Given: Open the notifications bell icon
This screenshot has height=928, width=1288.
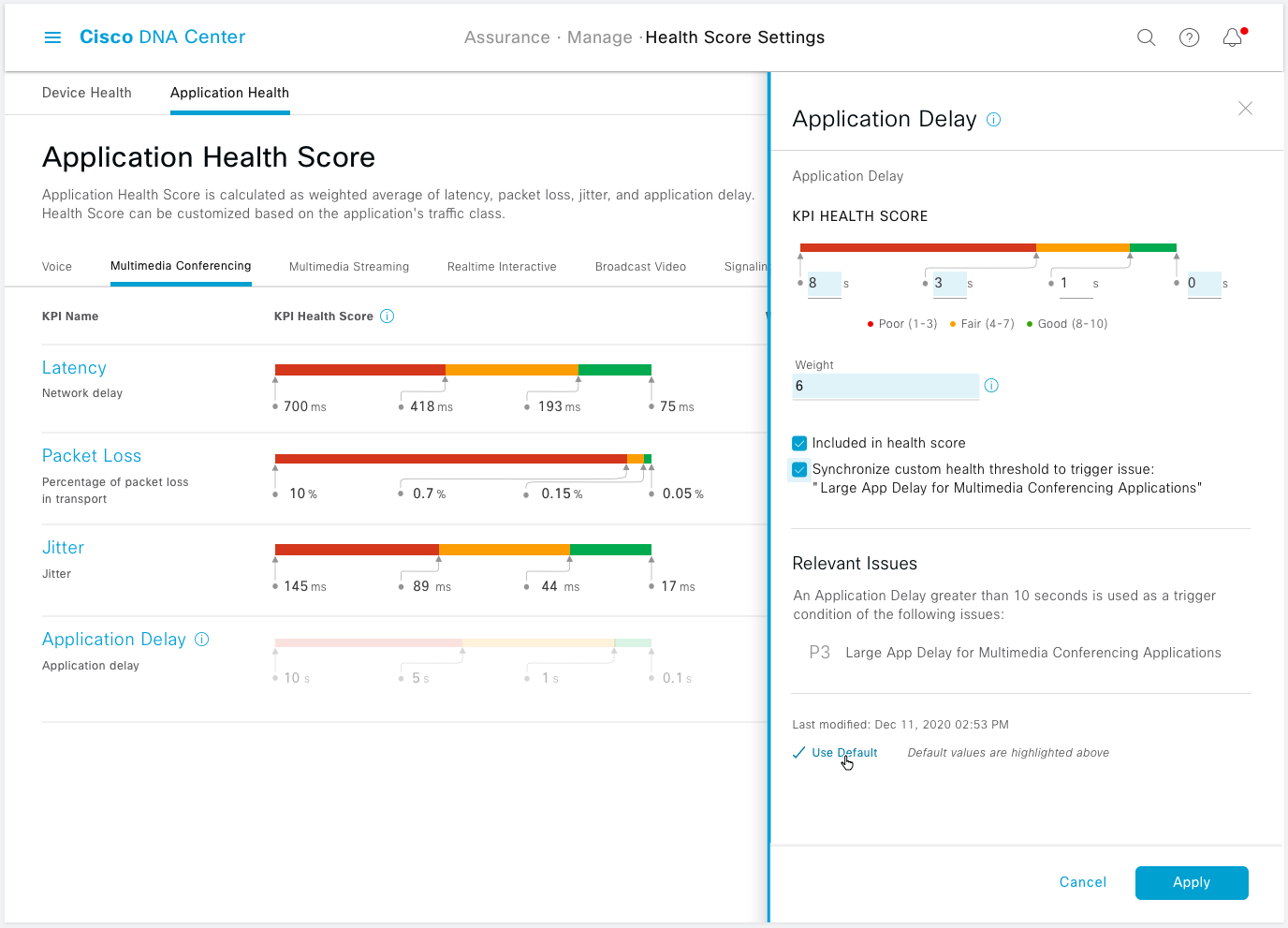Looking at the screenshot, I should coord(1233,37).
